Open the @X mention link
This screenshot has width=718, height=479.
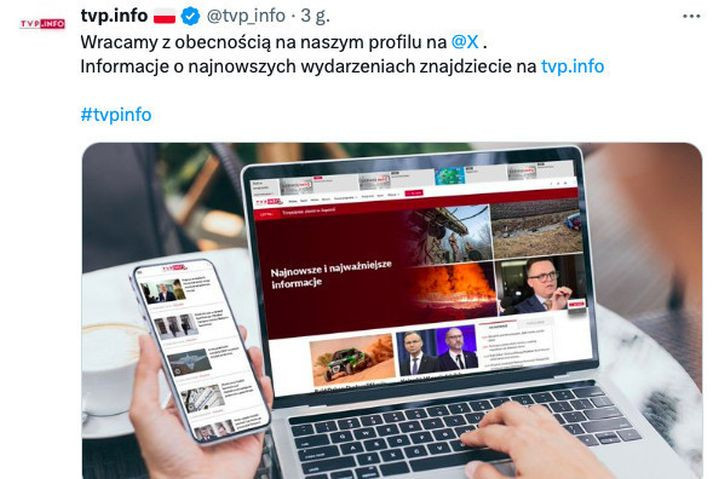465,42
